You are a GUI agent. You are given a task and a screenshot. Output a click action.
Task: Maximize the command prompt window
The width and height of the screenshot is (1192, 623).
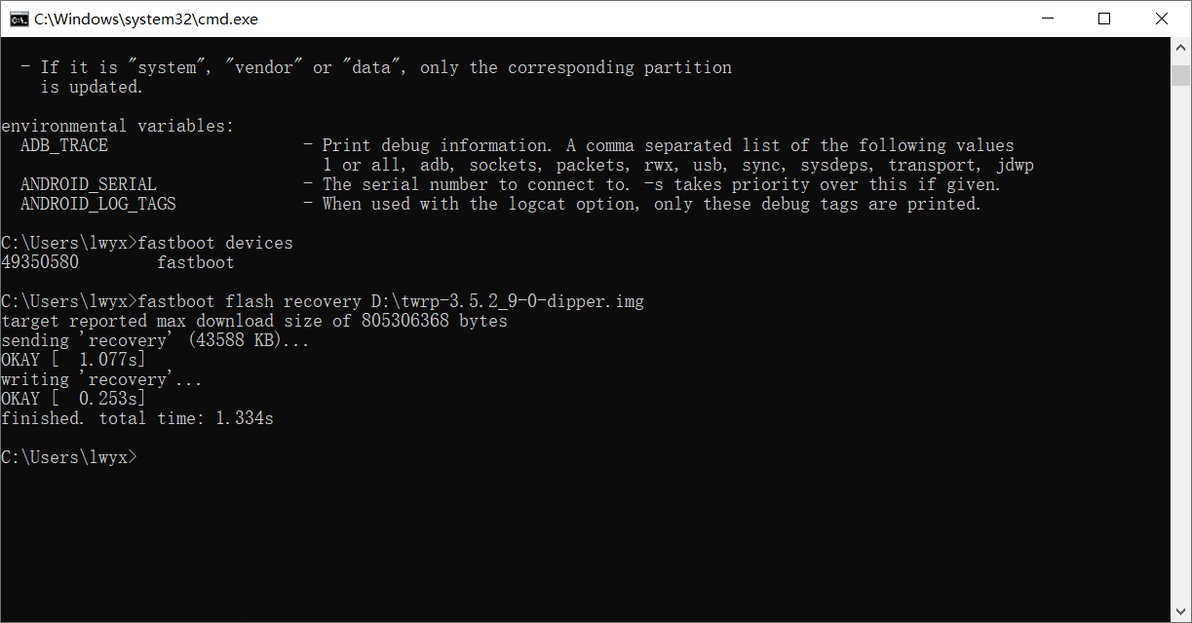[x=1104, y=18]
